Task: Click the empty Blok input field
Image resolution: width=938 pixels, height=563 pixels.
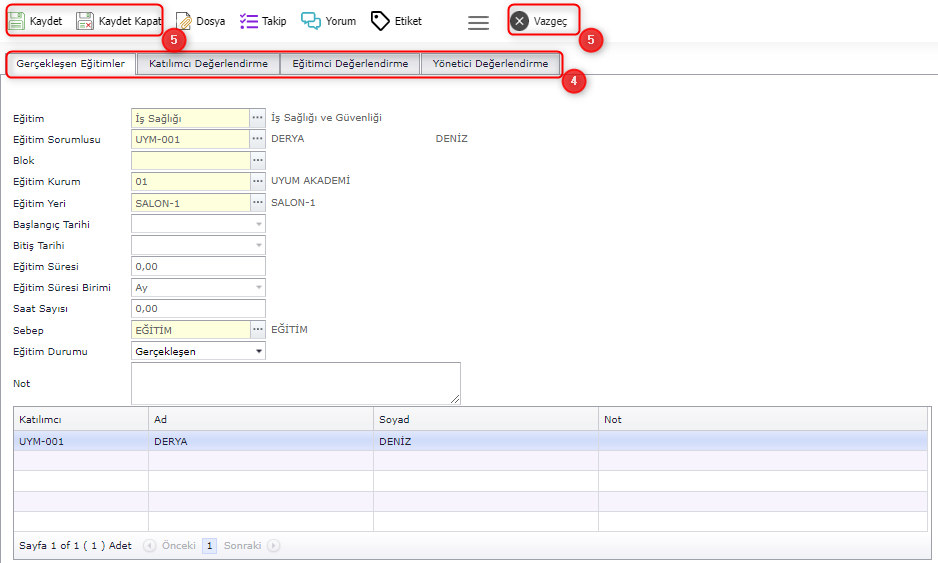Action: (190, 160)
